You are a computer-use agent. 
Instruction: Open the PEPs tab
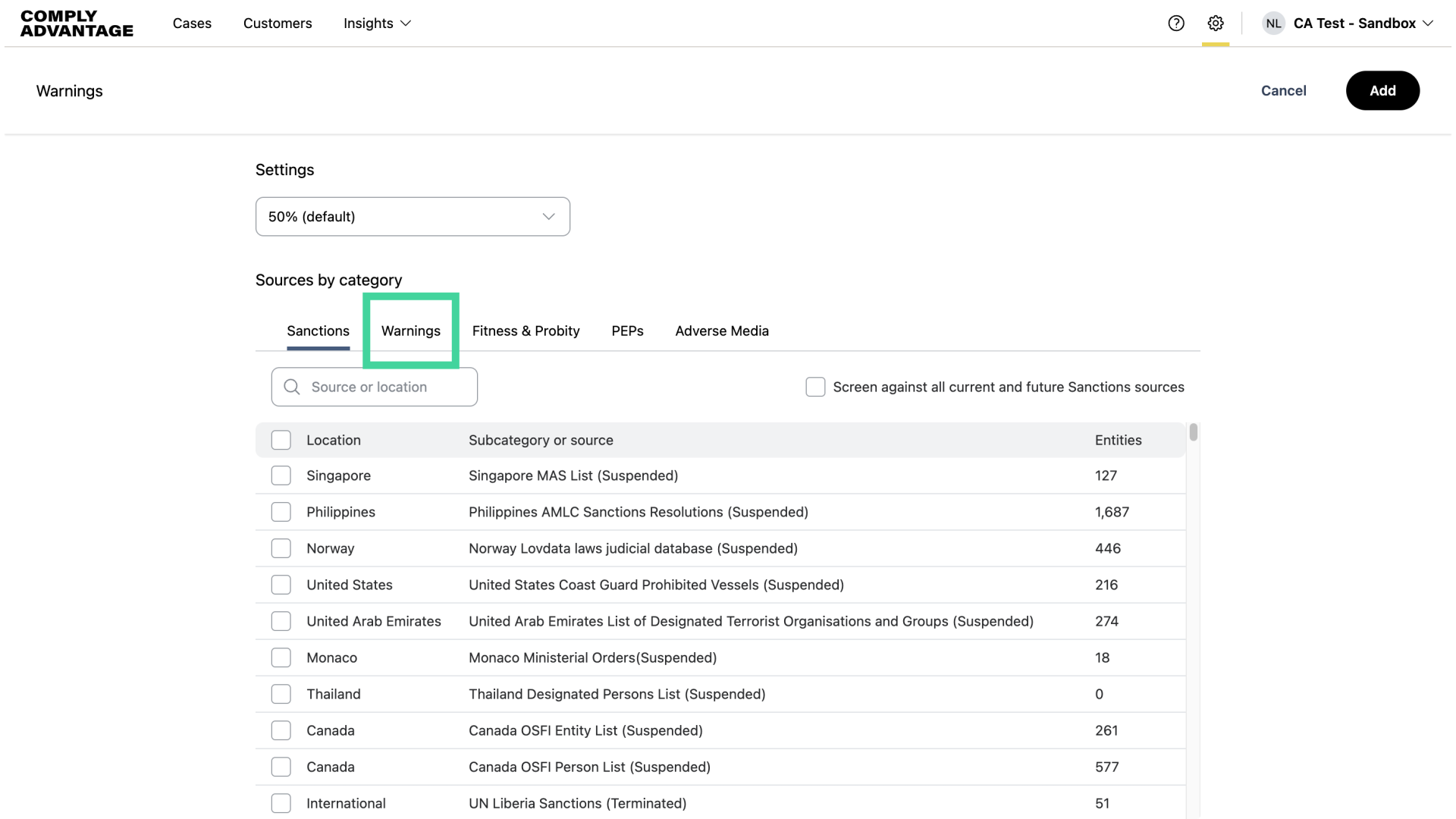[x=627, y=331]
